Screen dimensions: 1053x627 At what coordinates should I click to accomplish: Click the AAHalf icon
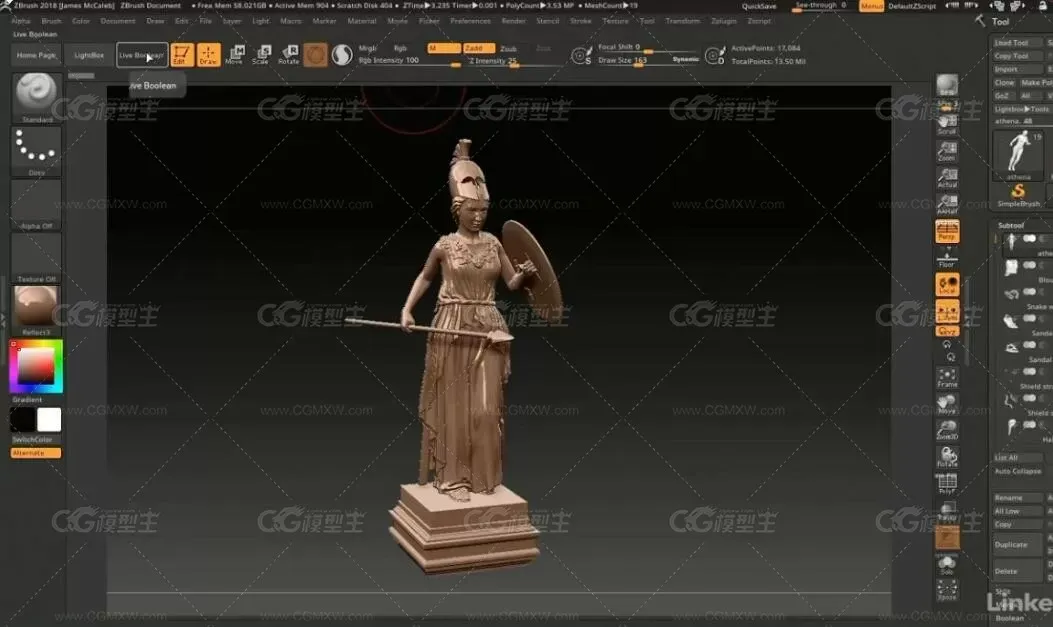click(947, 204)
